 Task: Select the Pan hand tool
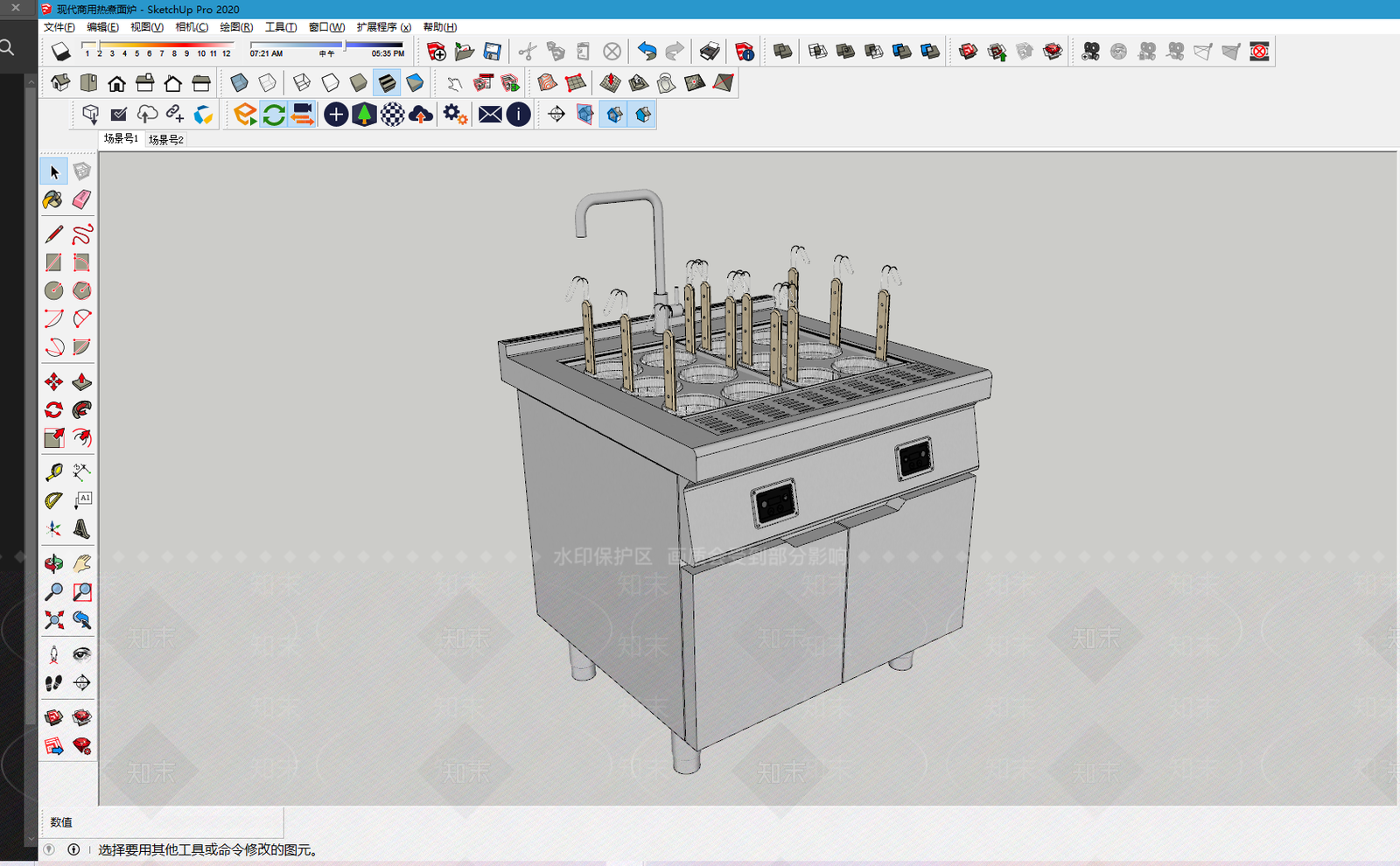pyautogui.click(x=81, y=563)
